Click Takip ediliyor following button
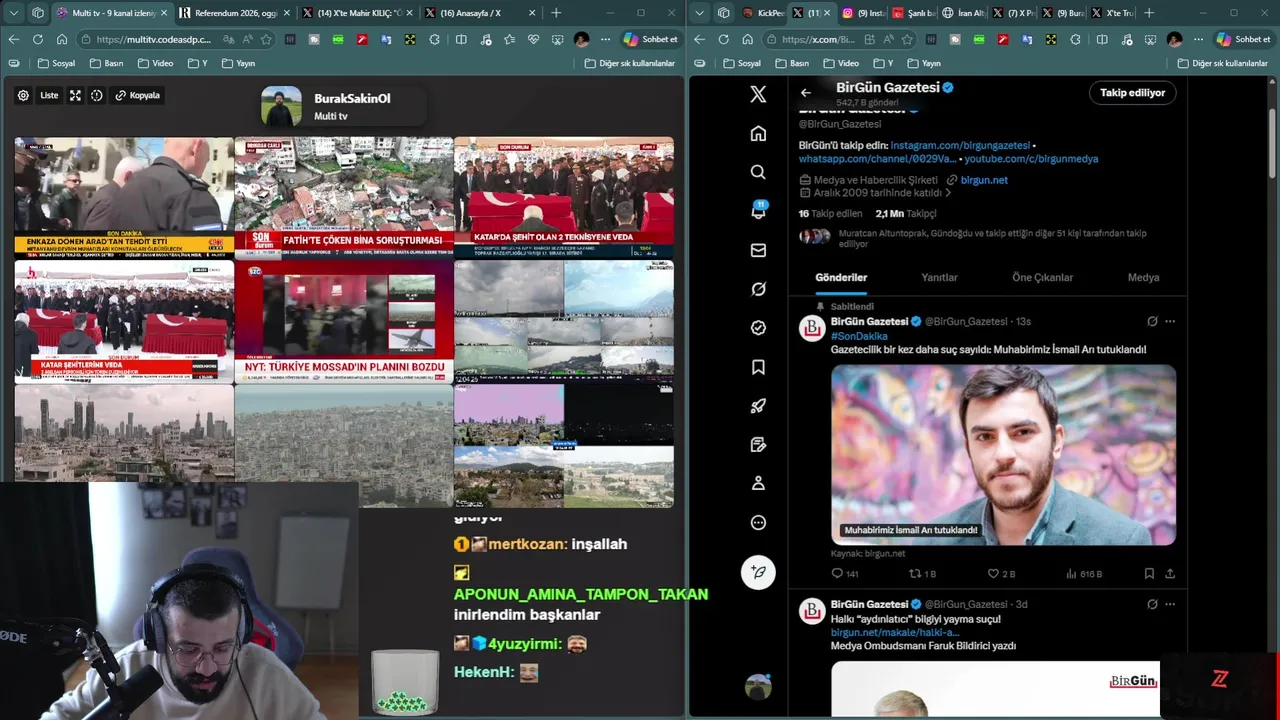This screenshot has height=720, width=1280. click(1132, 93)
